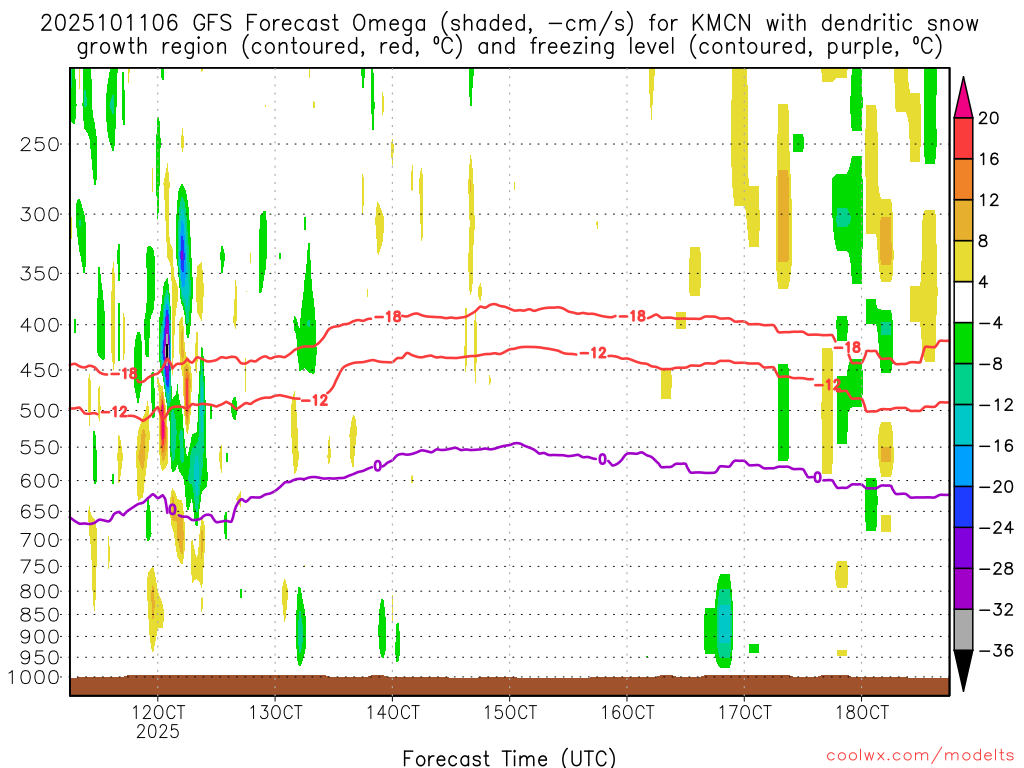Click the orange 12-16 colorbar segment
1024x768 pixels.
click(963, 179)
